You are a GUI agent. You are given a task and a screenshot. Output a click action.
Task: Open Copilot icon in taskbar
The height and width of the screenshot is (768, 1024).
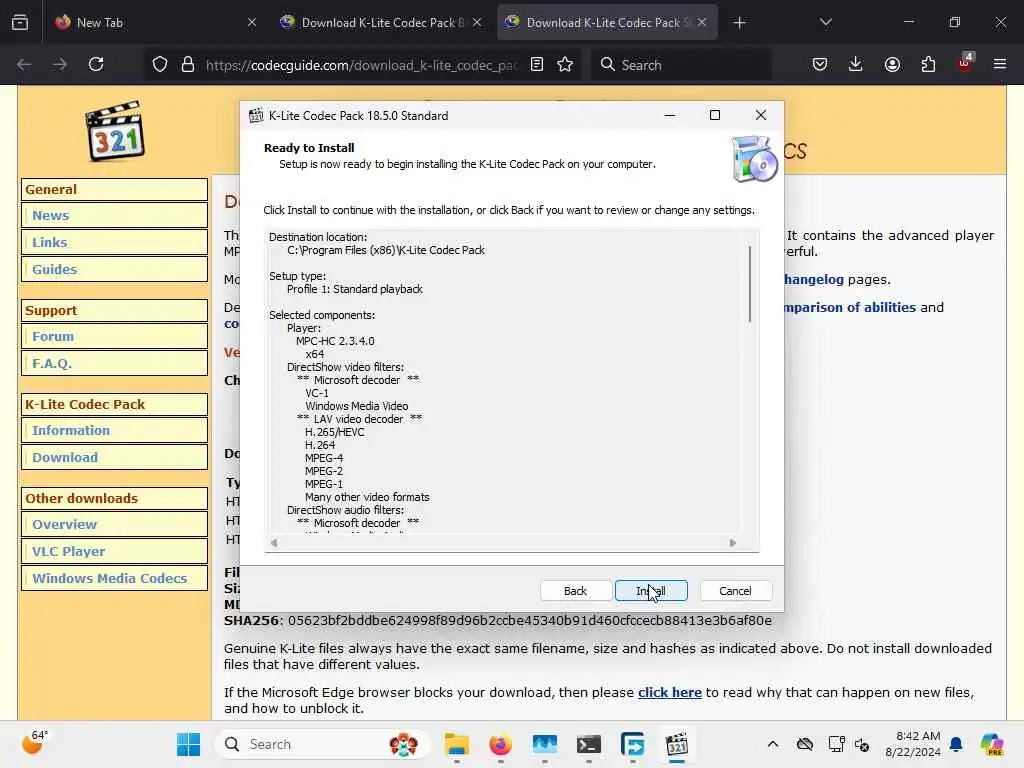(x=992, y=744)
